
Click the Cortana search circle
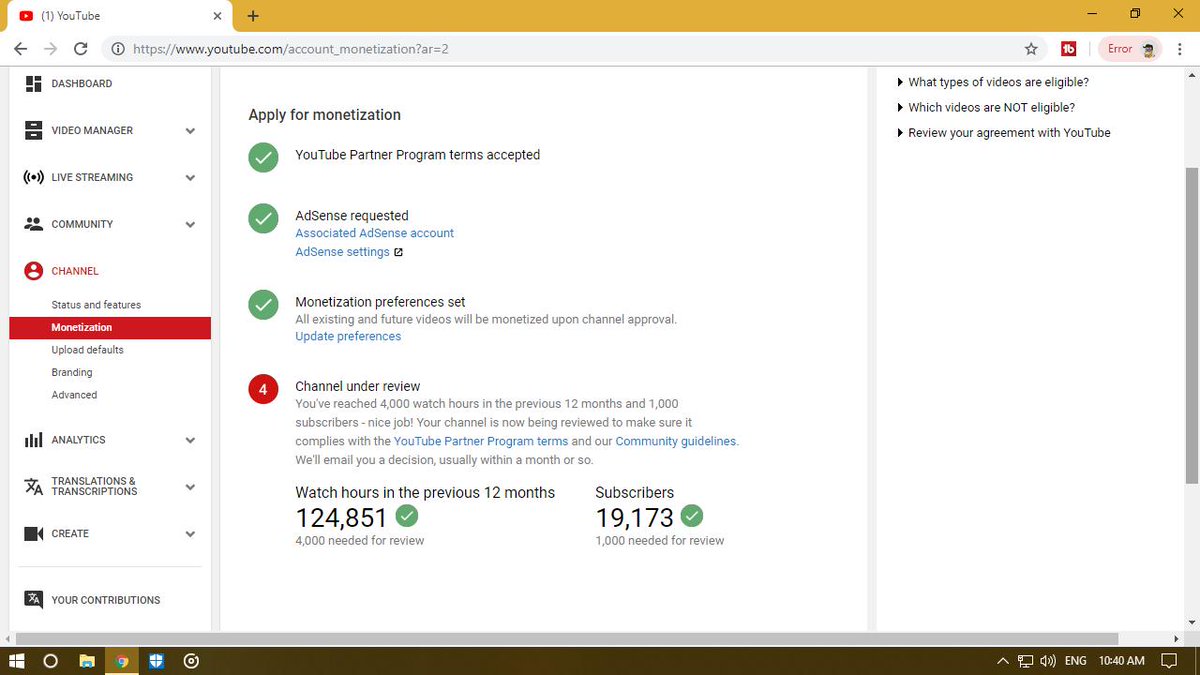(x=51, y=661)
